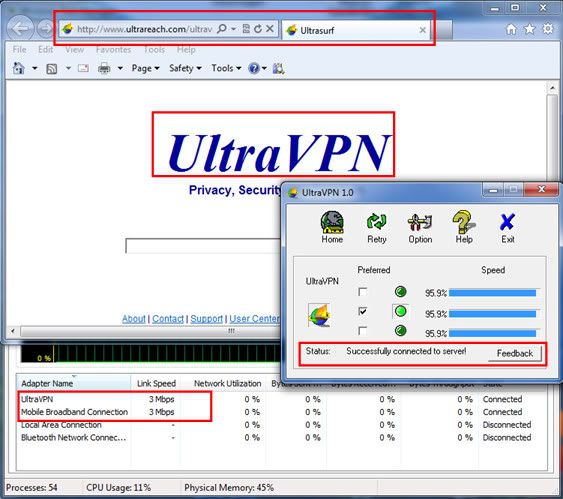Uncheck the second Preferred server checkbox

363,311
